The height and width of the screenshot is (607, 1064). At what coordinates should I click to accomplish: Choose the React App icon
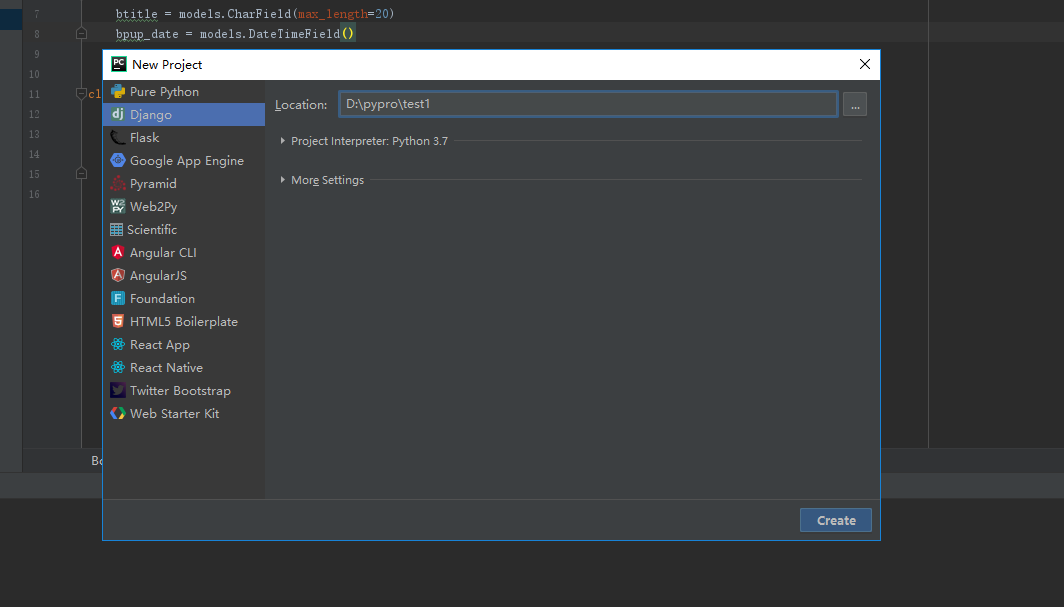[x=118, y=345]
